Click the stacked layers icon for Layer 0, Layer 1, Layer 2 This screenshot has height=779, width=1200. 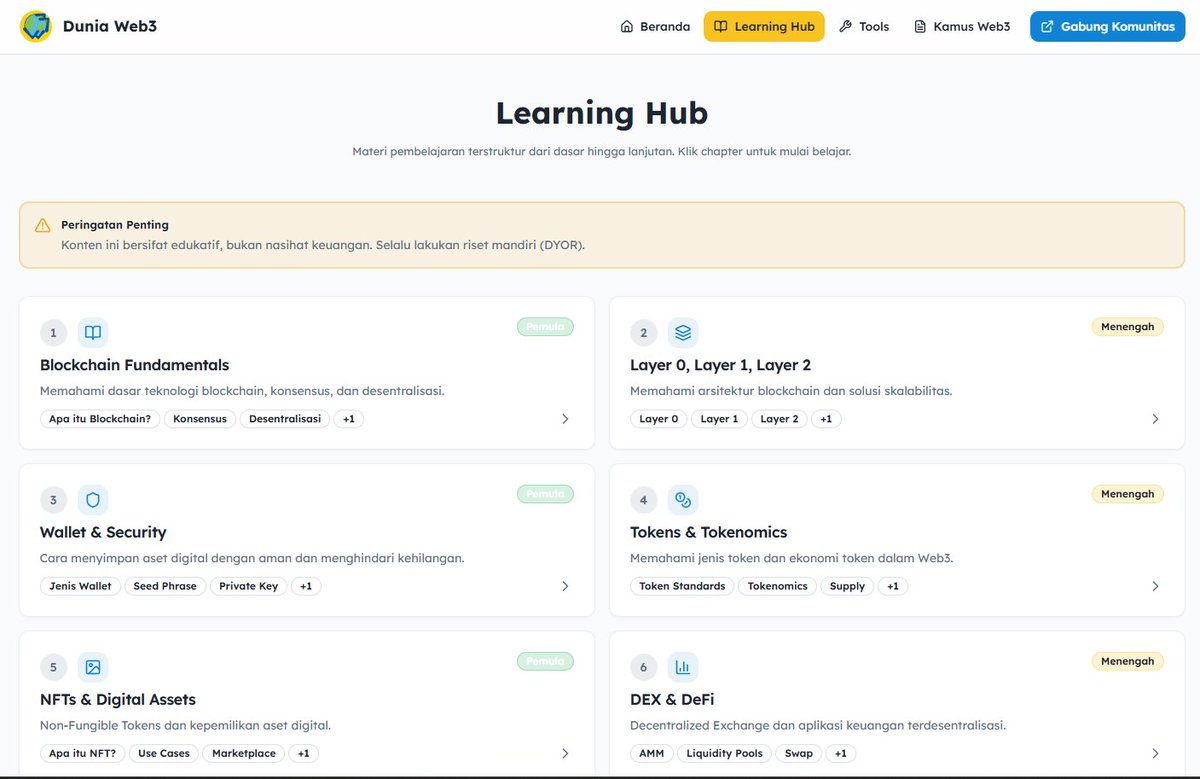point(683,333)
